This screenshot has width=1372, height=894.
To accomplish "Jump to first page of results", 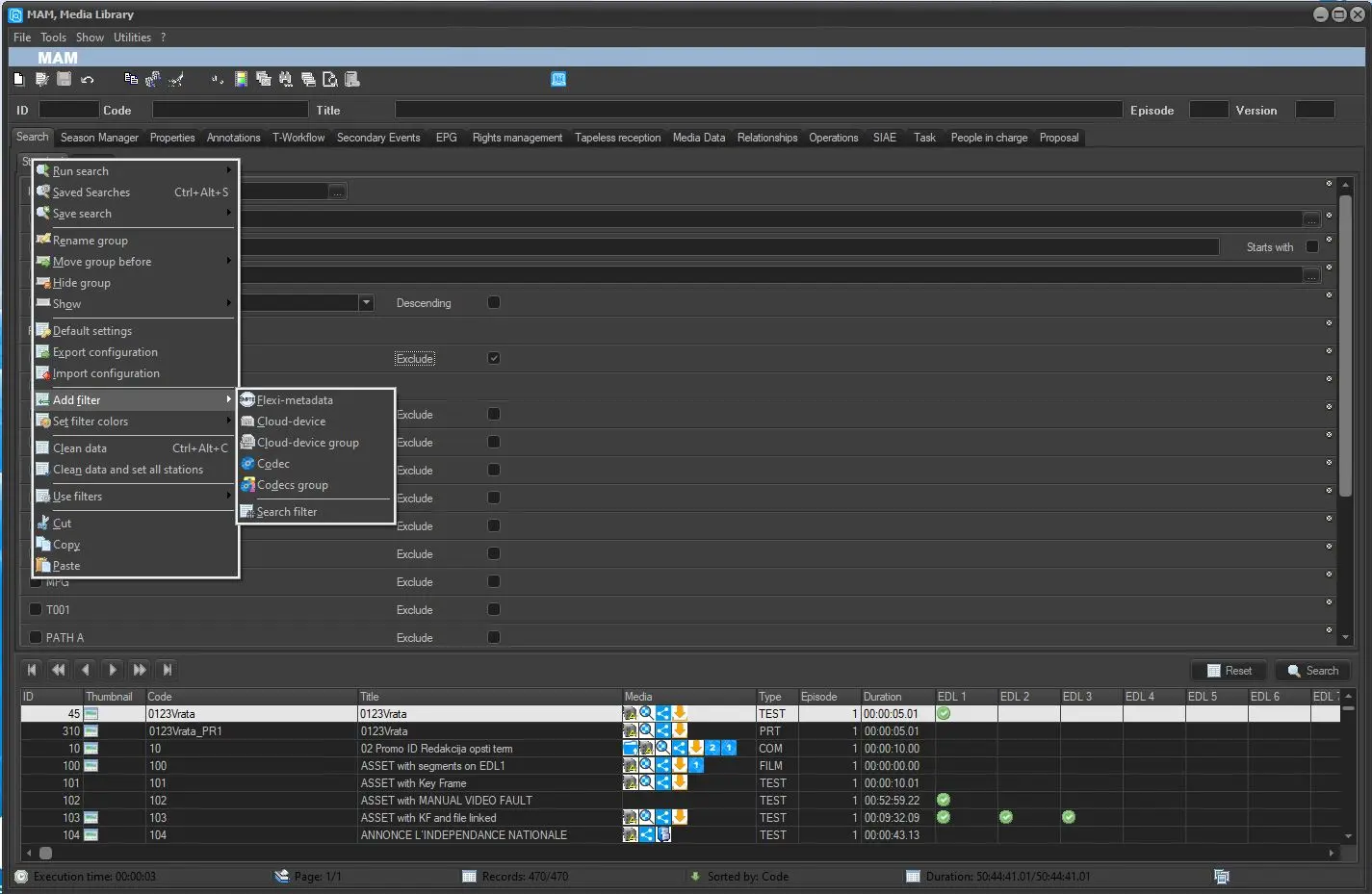I will (x=32, y=670).
